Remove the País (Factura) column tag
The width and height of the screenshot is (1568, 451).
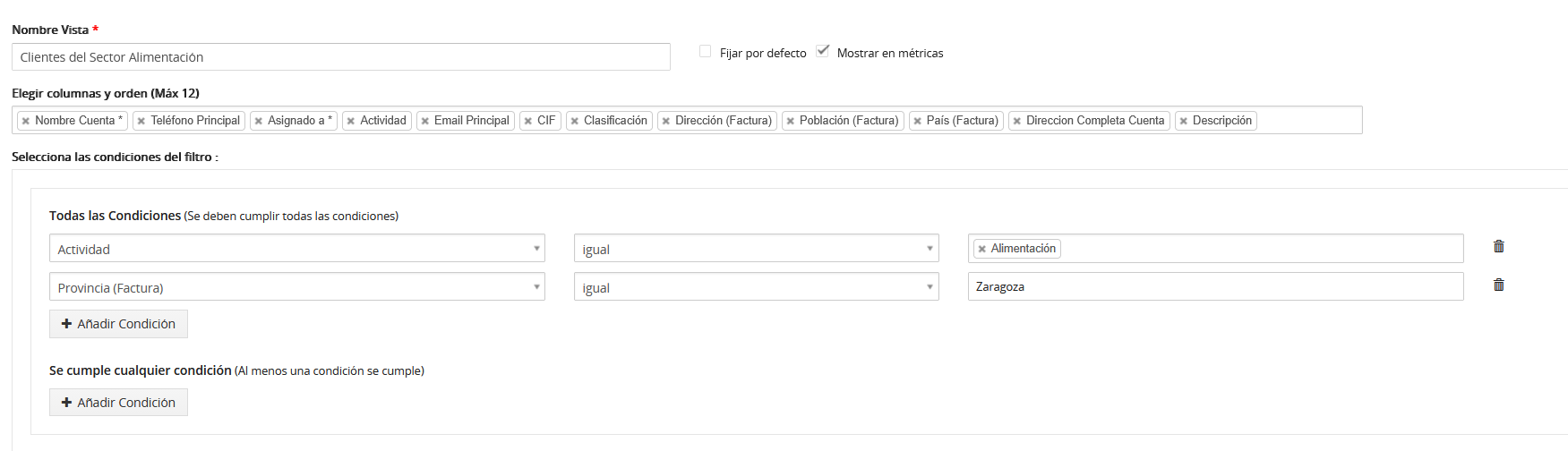[918, 121]
